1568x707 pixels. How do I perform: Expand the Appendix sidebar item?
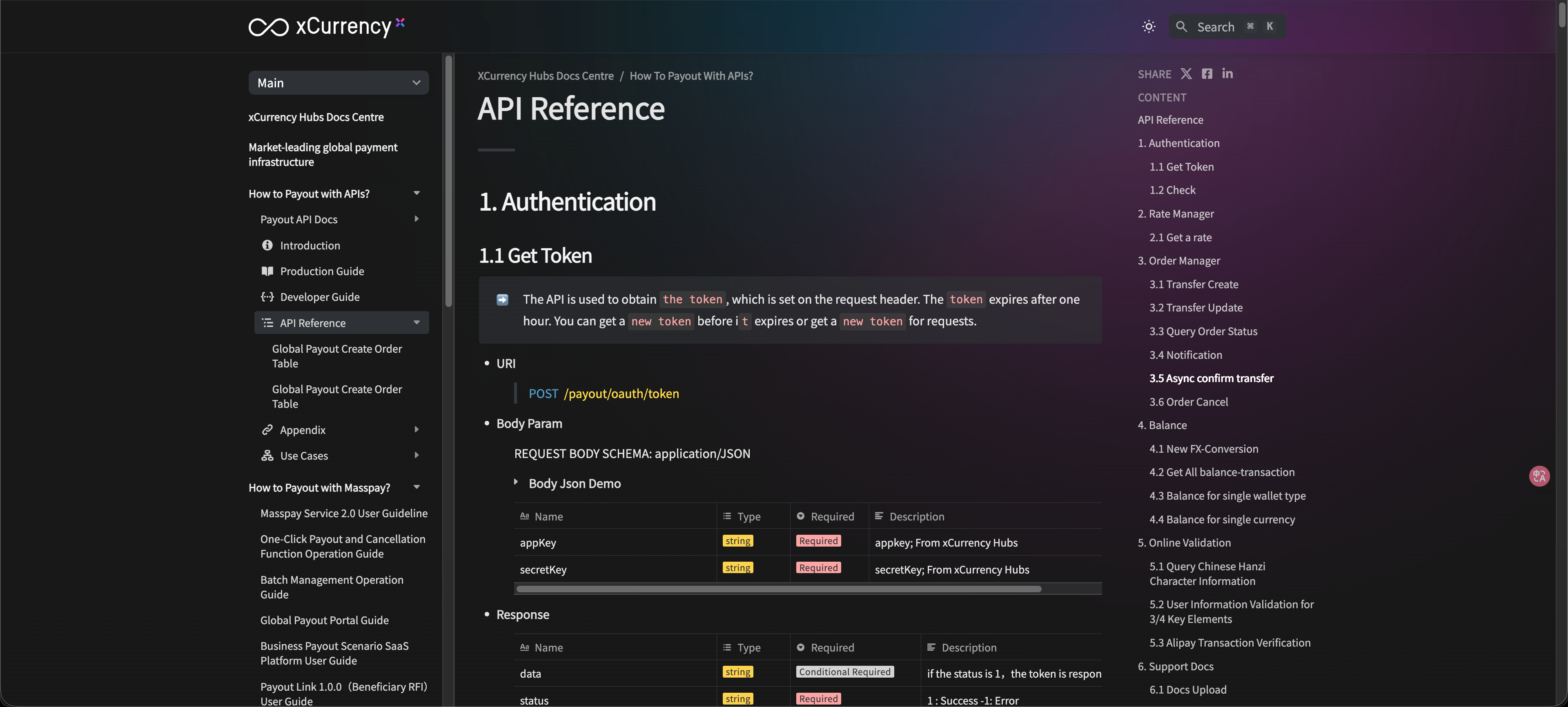click(416, 429)
